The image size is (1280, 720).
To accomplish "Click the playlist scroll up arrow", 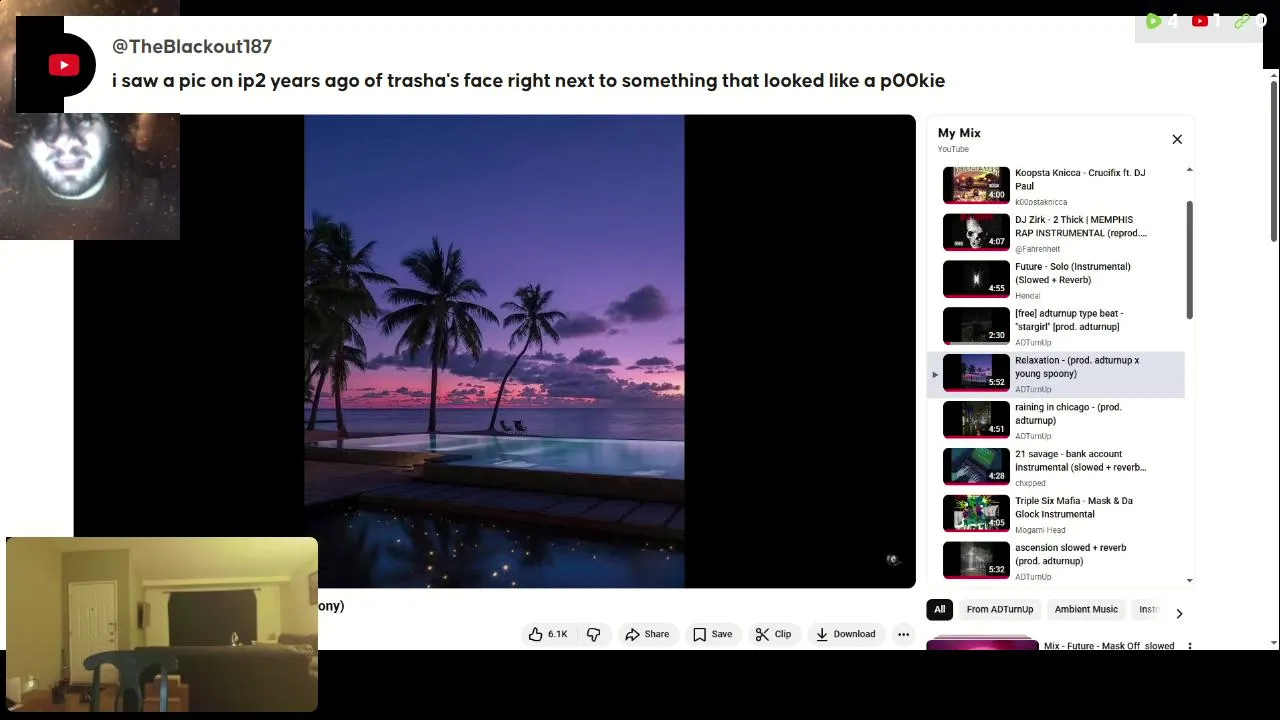I will (1189, 169).
